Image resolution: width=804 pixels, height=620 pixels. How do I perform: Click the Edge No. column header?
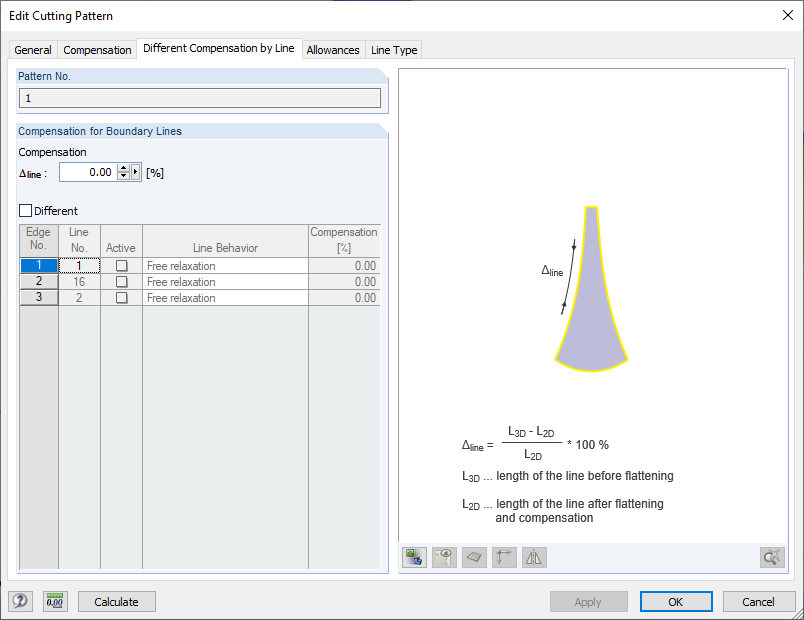click(x=39, y=241)
